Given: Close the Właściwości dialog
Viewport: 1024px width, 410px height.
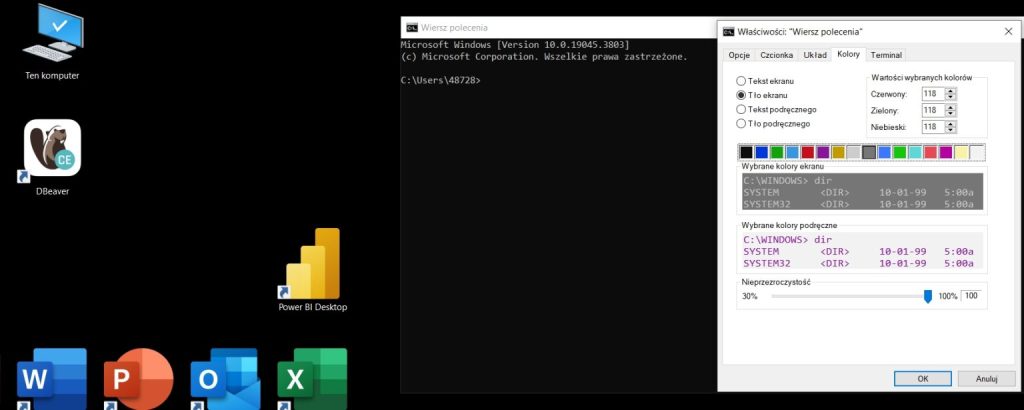Looking at the screenshot, I should pos(1008,31).
